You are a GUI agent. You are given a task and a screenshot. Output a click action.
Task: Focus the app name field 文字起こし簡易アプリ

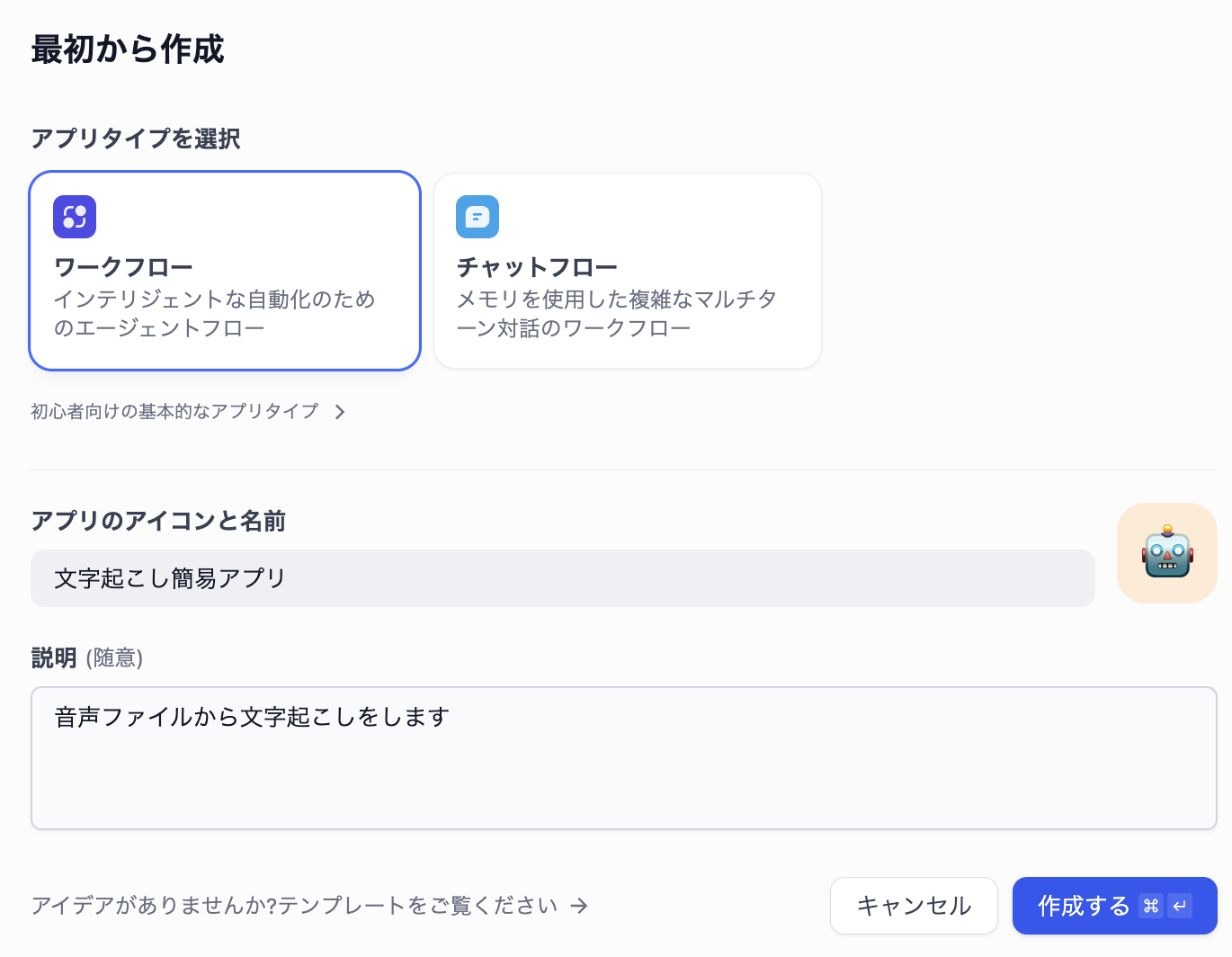pyautogui.click(x=562, y=578)
